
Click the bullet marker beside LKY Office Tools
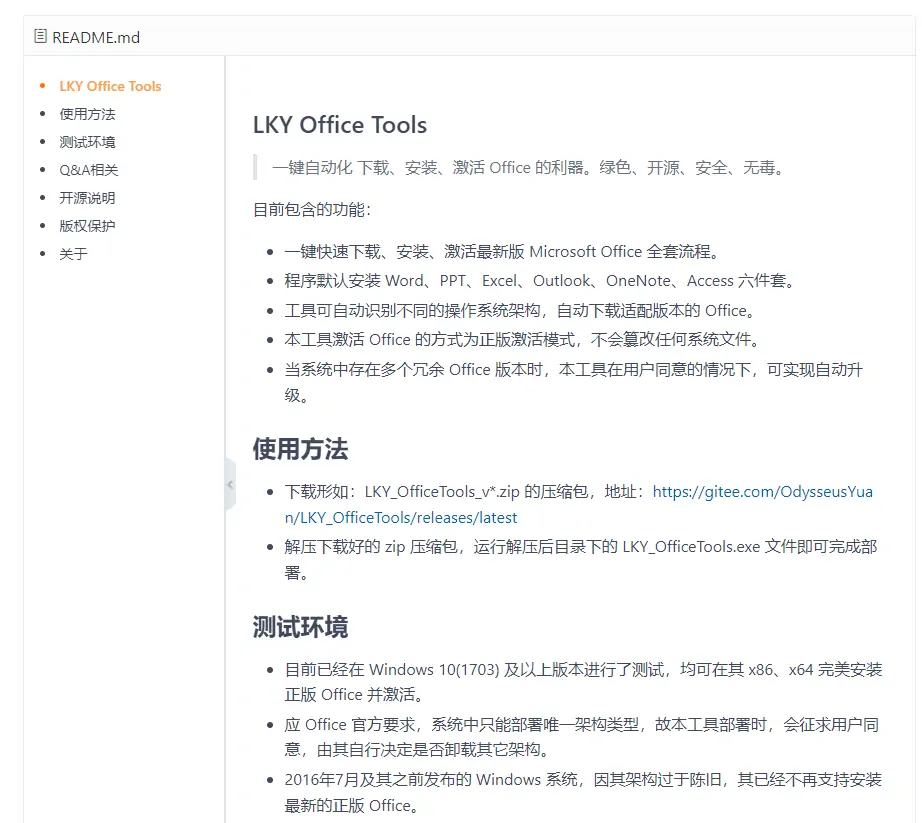pyautogui.click(x=44, y=86)
